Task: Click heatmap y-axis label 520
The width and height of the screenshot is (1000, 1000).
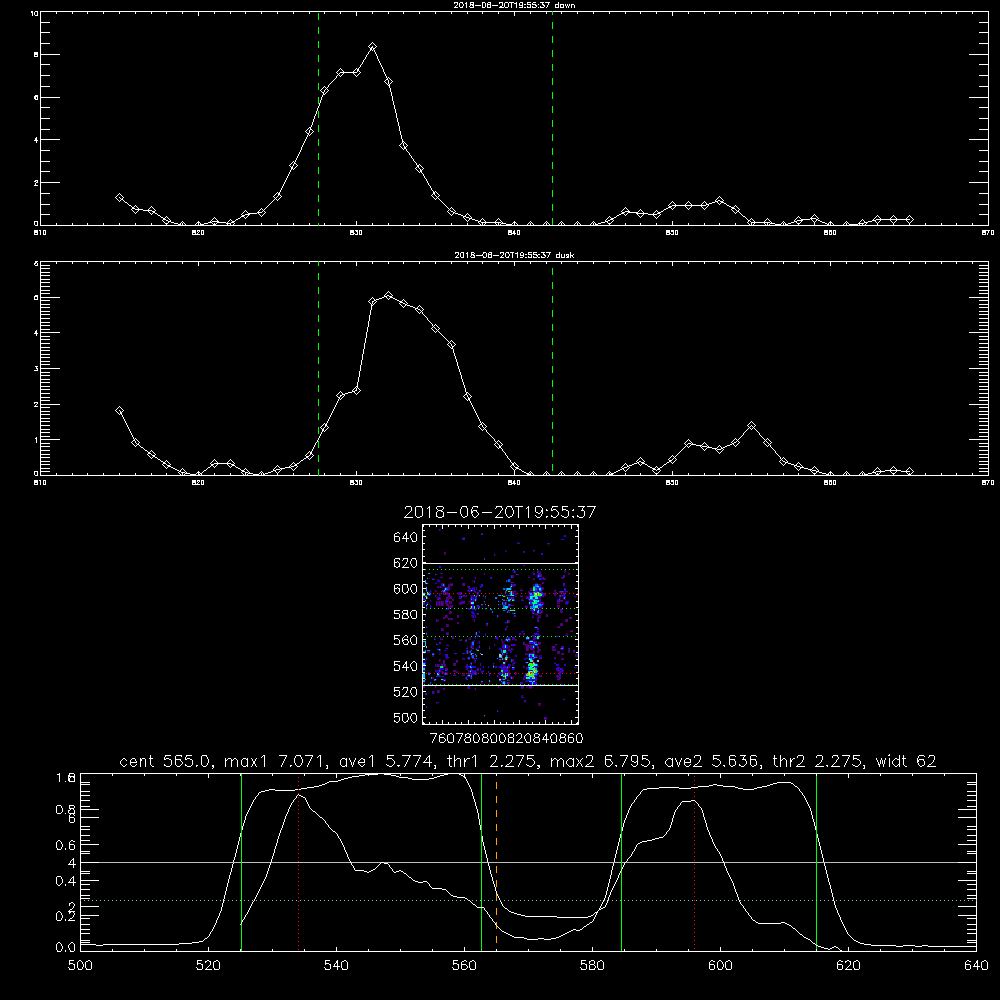Action: pyautogui.click(x=405, y=692)
